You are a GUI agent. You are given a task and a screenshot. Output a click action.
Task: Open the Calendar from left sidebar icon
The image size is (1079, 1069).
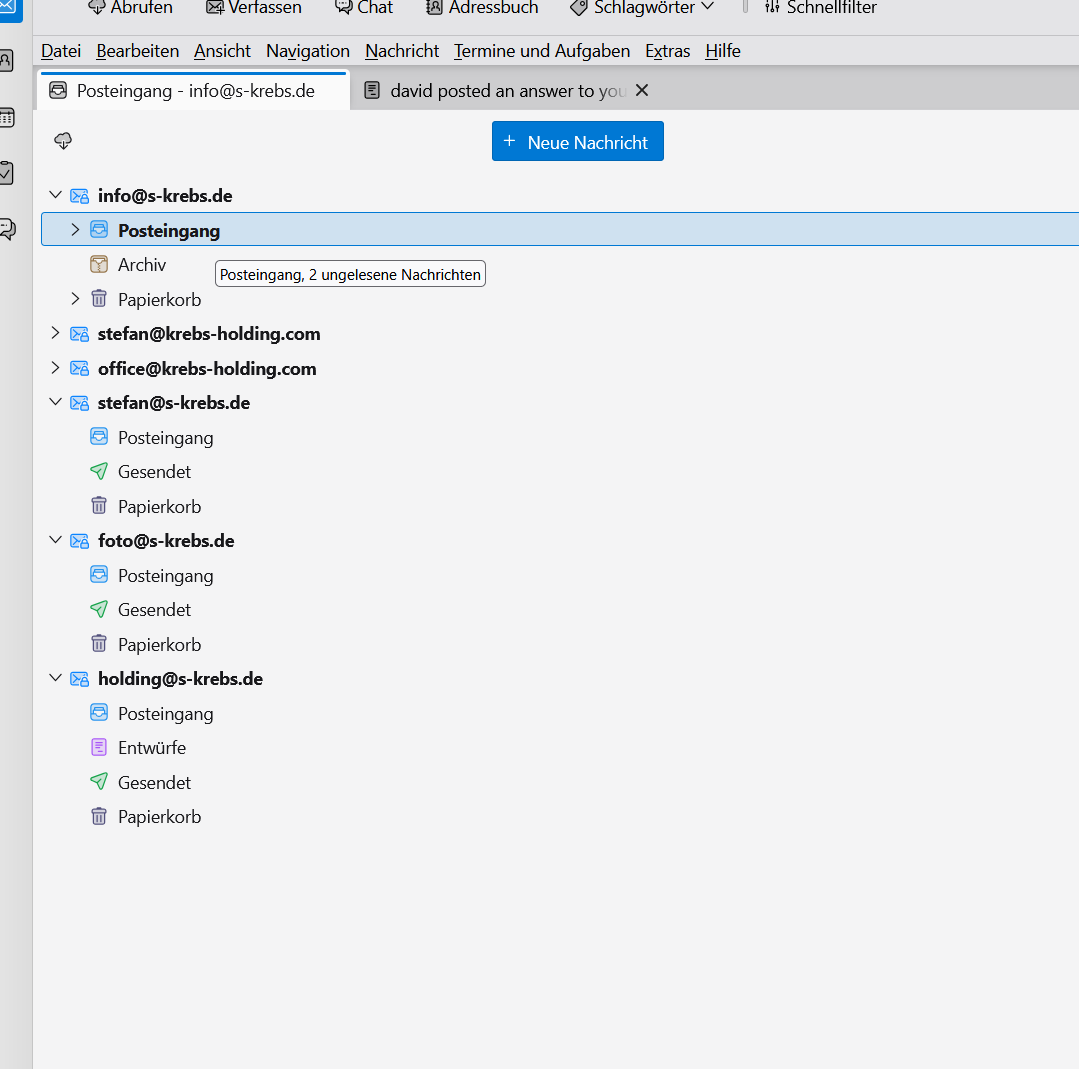7,118
